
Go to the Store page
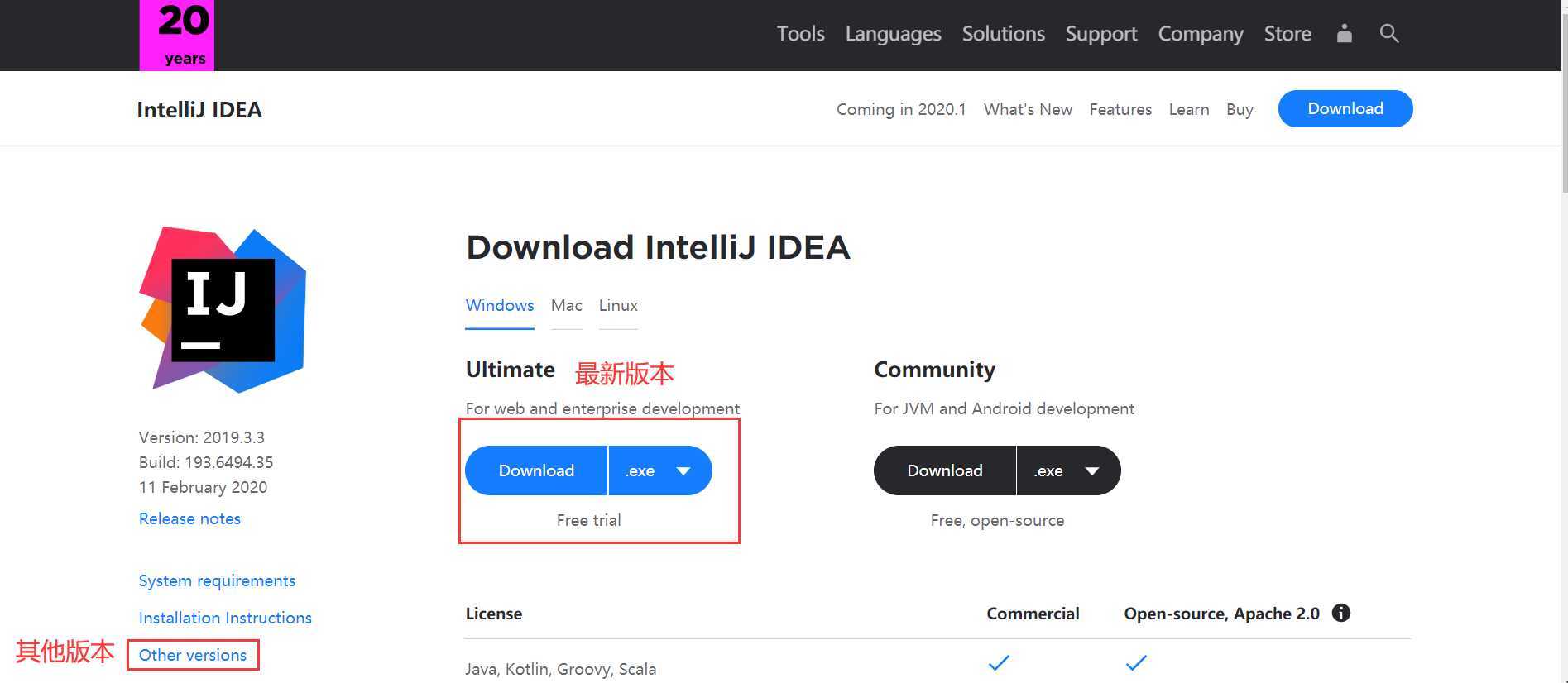coord(1287,34)
